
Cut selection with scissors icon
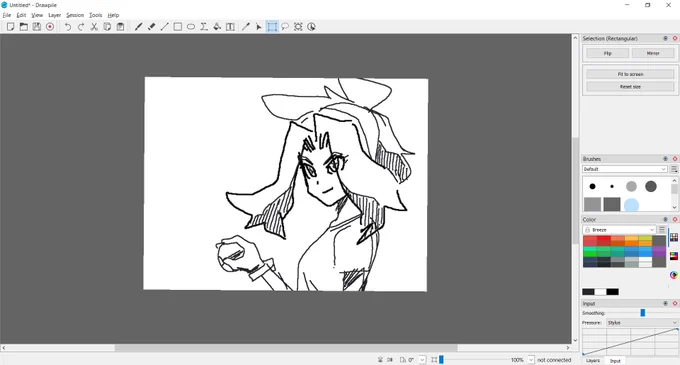tap(94, 27)
